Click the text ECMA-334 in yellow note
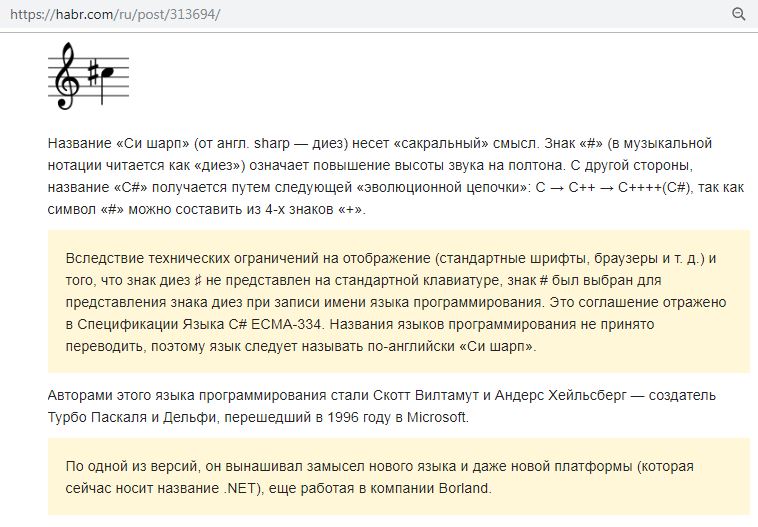The height and width of the screenshot is (527, 758). click(x=286, y=324)
